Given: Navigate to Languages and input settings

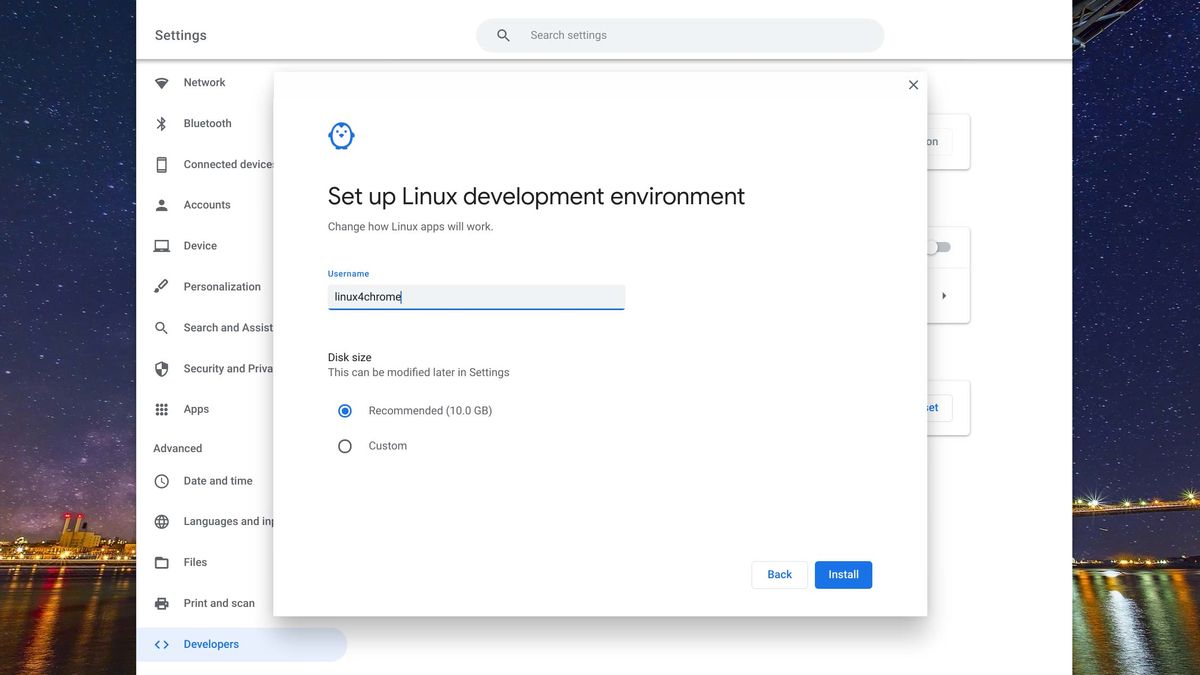Looking at the screenshot, I should [161, 521].
